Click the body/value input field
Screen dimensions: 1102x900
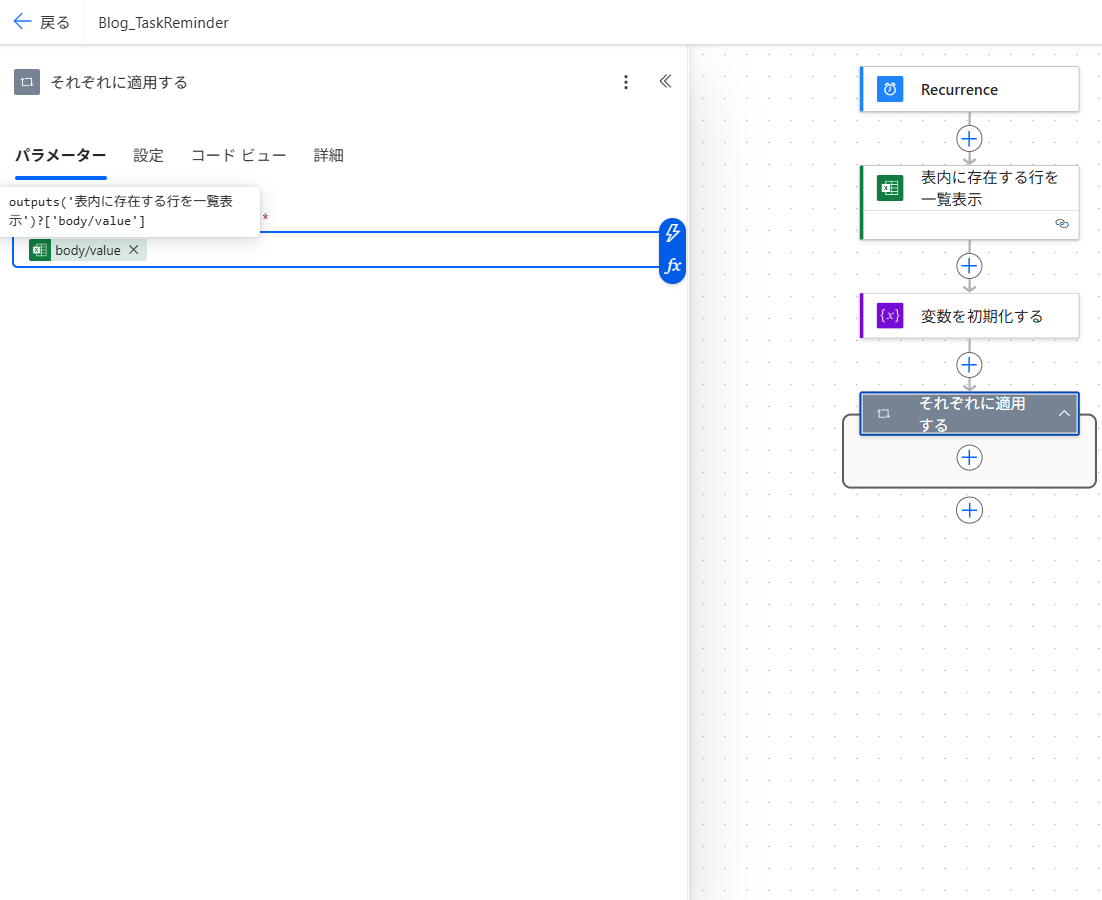tap(400, 250)
